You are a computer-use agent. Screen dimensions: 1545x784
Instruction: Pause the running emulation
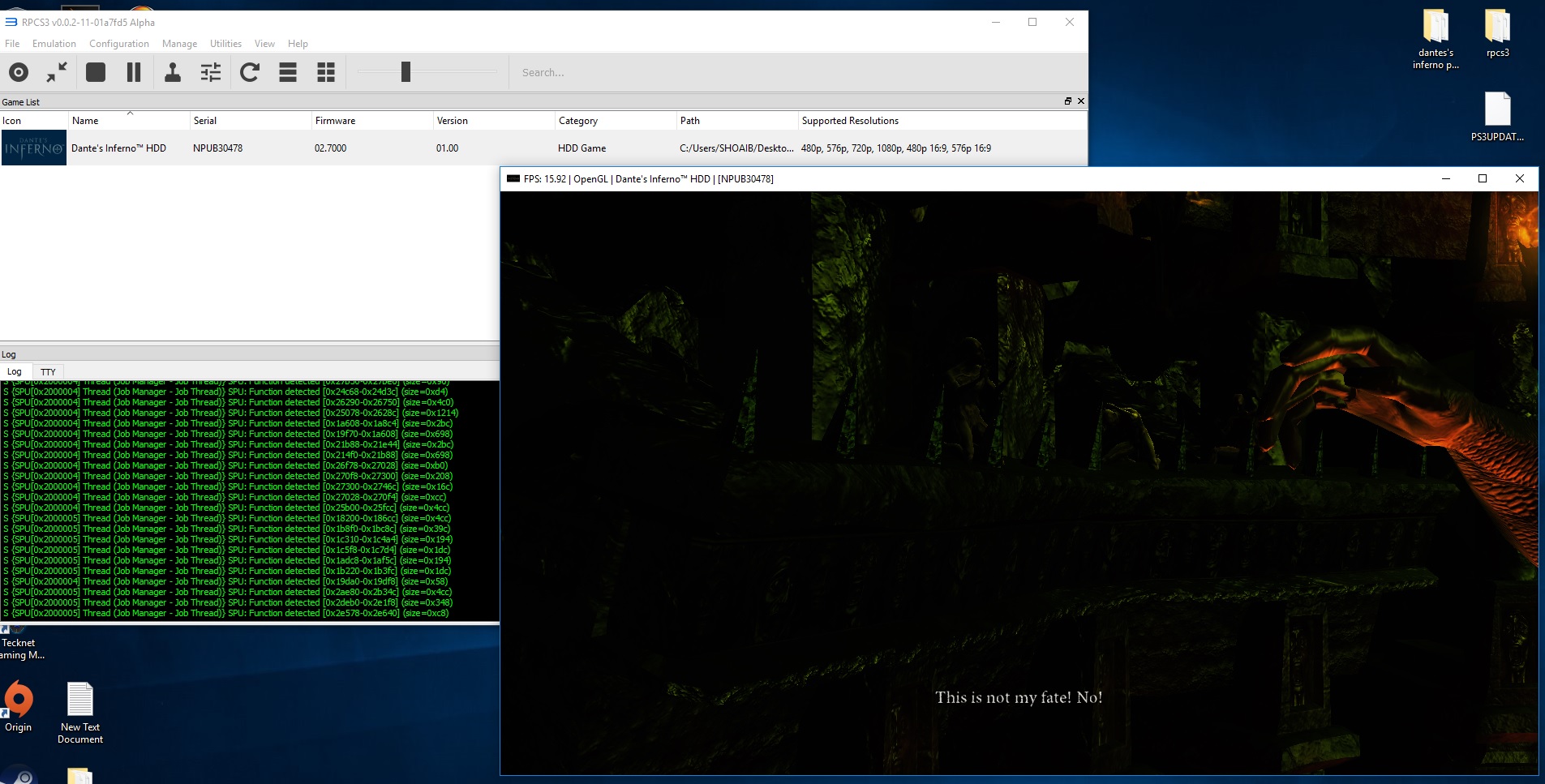pyautogui.click(x=134, y=72)
